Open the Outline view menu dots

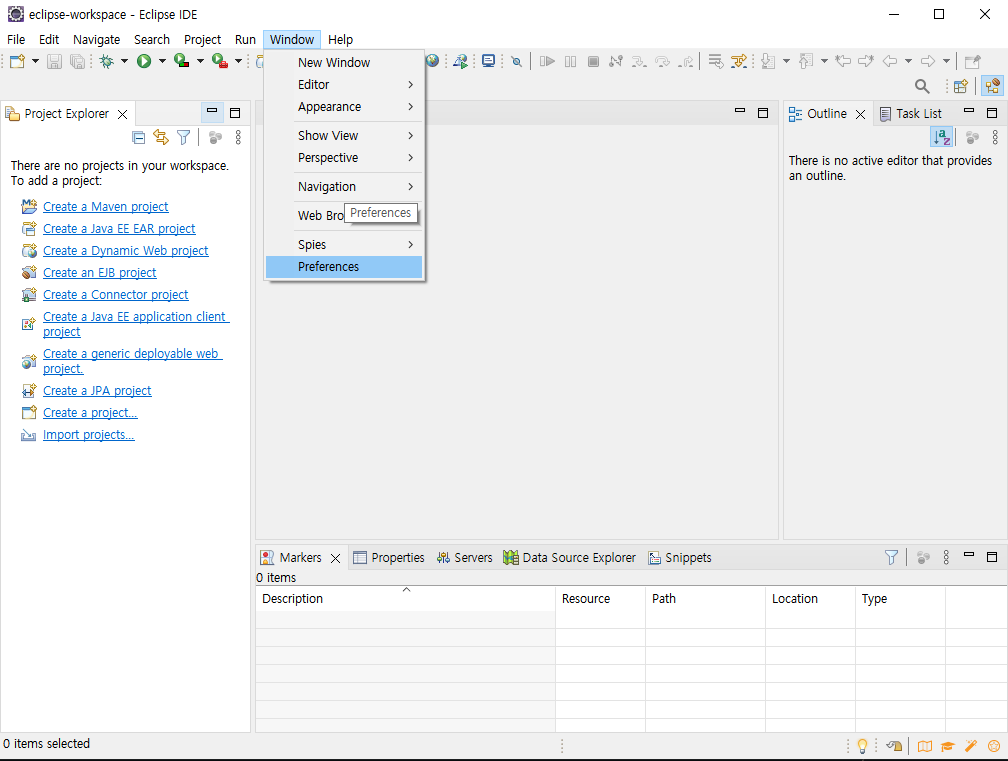pos(995,137)
